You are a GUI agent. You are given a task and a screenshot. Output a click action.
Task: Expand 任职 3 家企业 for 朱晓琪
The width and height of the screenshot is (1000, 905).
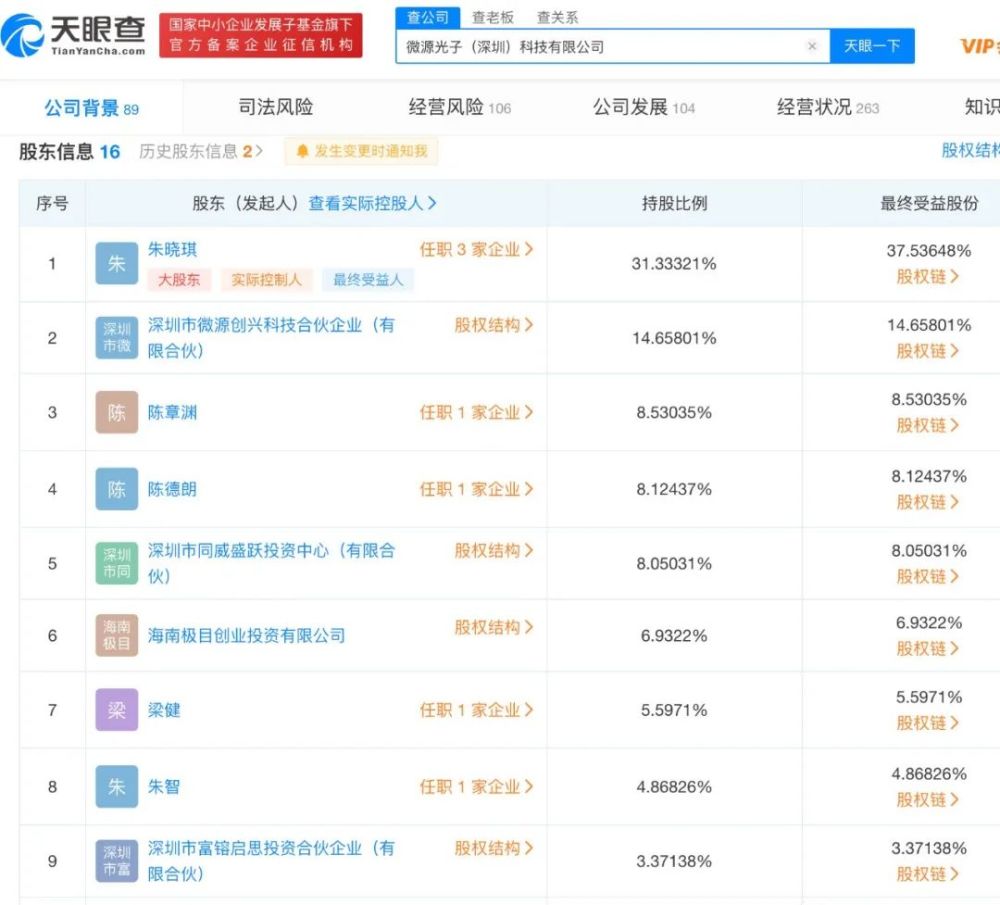tap(476, 249)
